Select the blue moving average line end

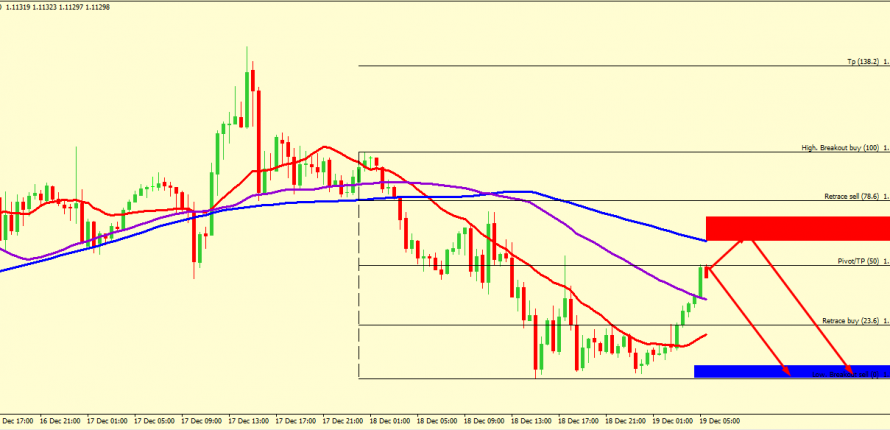coord(704,241)
